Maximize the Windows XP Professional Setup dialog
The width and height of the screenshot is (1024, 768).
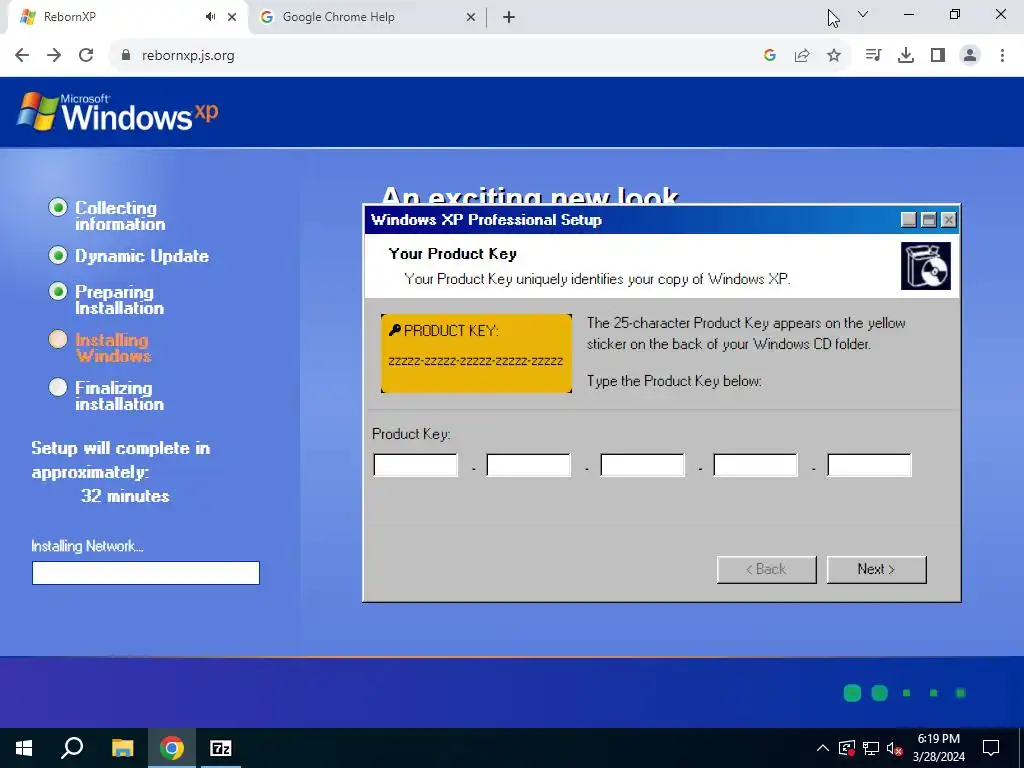(x=929, y=220)
